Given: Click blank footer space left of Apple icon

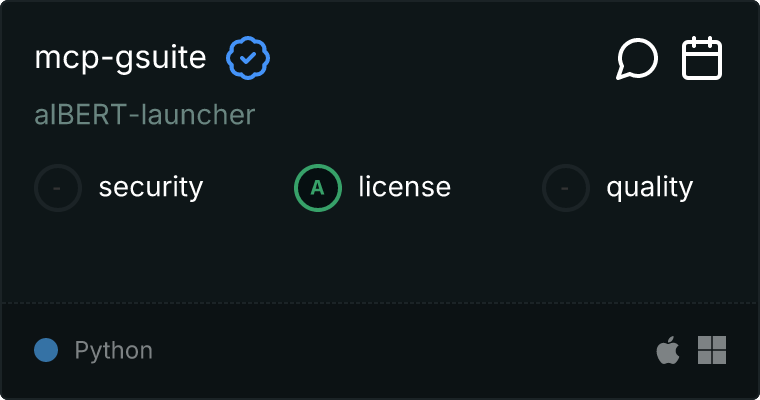Looking at the screenshot, I should pos(400,350).
